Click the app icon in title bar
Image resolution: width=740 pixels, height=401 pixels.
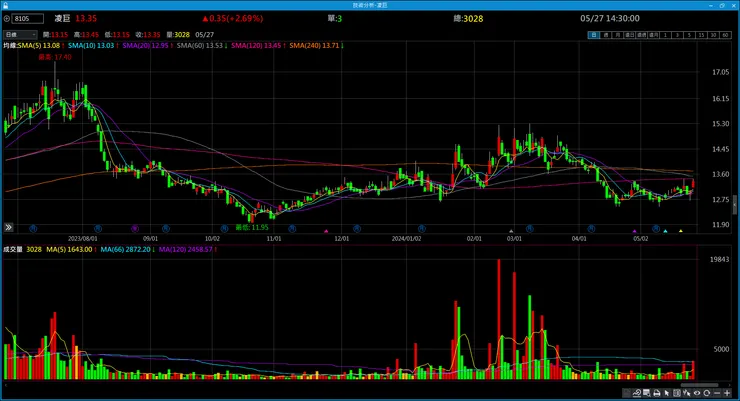(5, 5)
